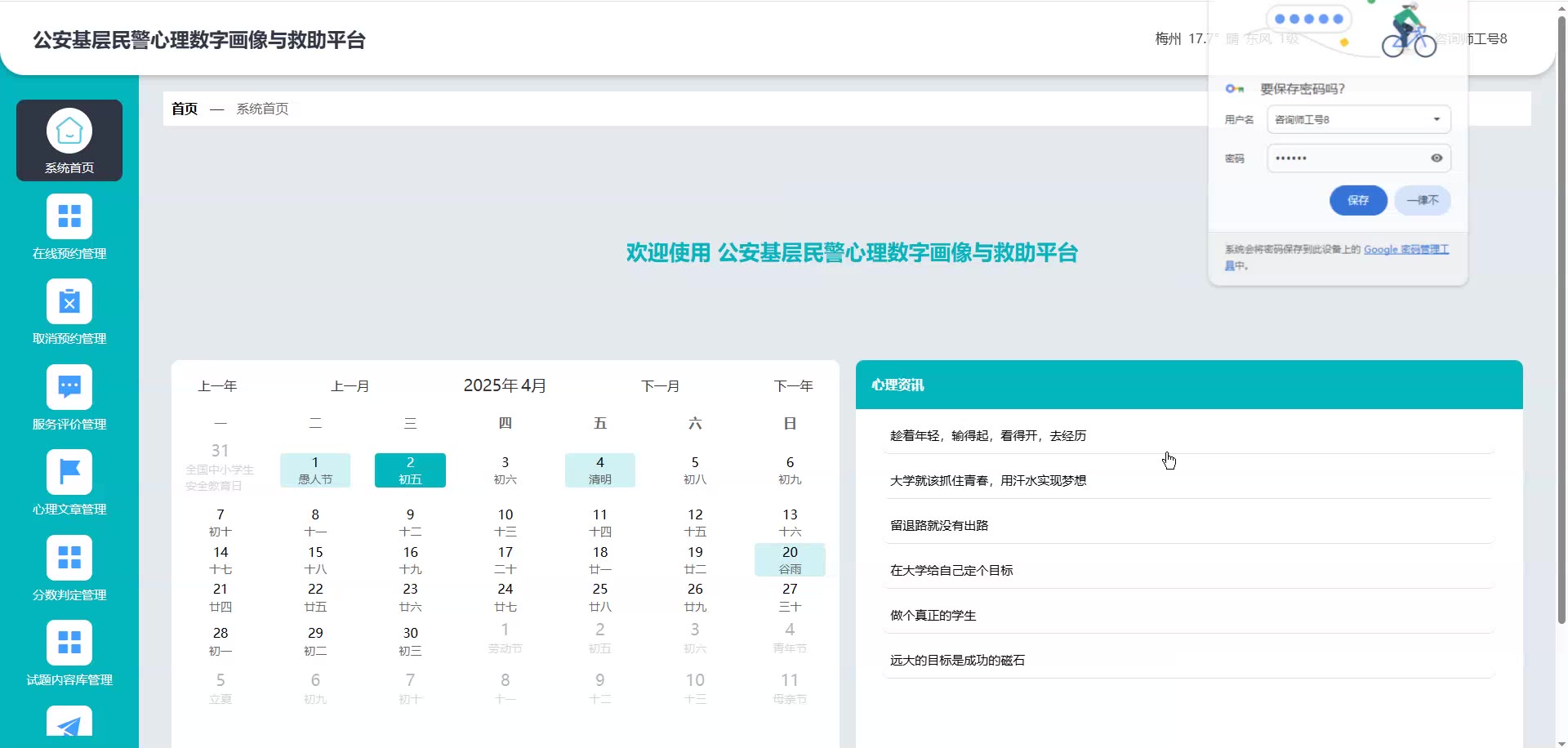Viewport: 1568px width, 748px height.
Task: Click 一律不 to never save password
Action: pos(1422,201)
